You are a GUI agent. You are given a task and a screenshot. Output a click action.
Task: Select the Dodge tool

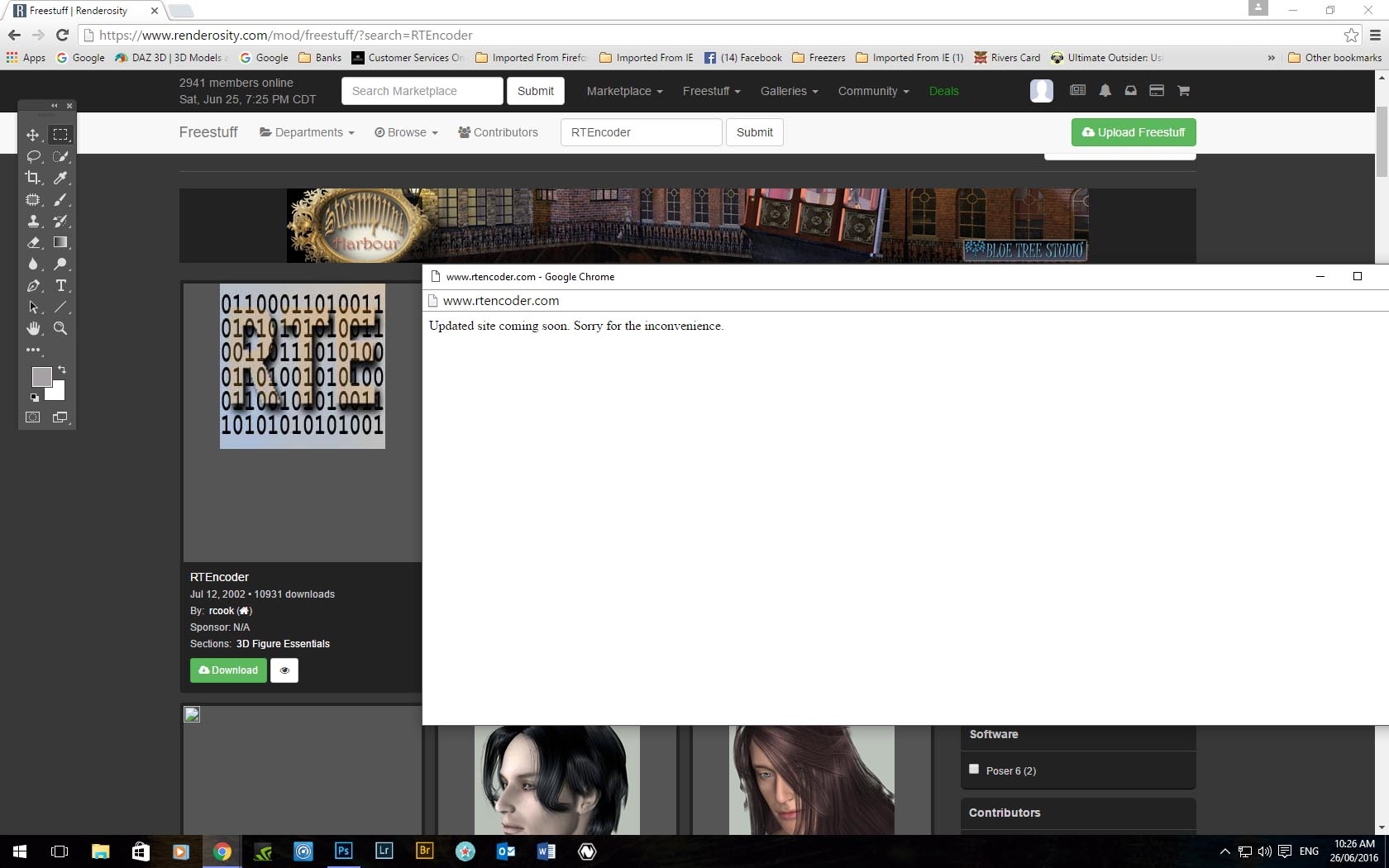[x=60, y=264]
